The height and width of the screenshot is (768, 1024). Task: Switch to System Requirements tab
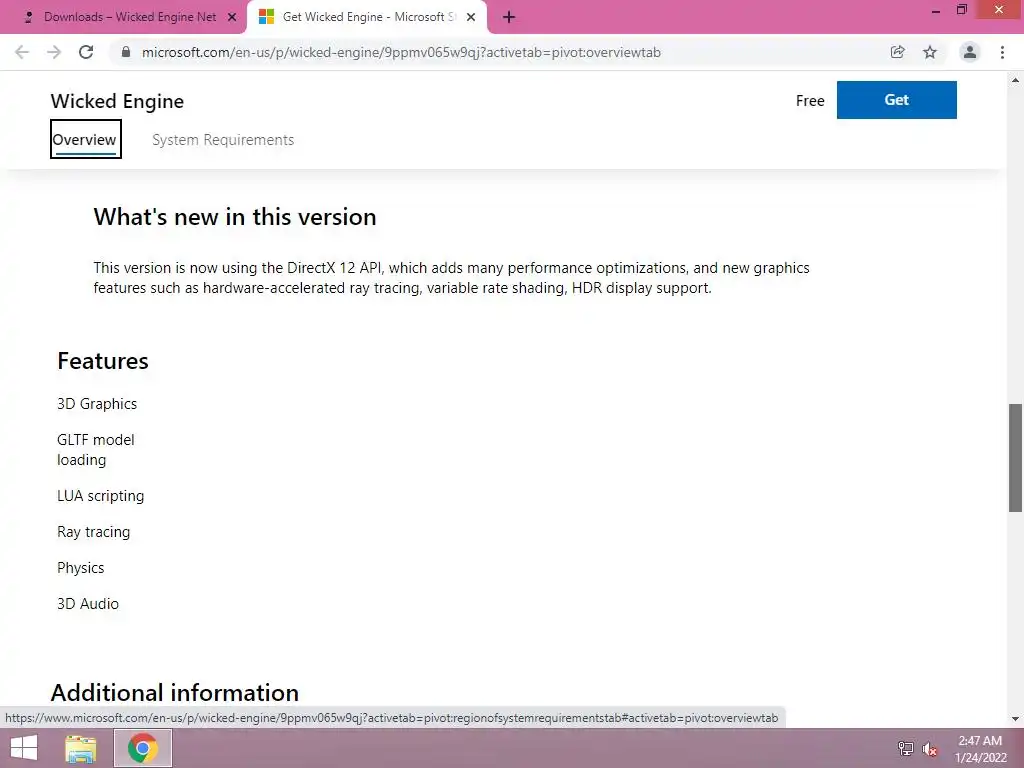click(x=223, y=140)
